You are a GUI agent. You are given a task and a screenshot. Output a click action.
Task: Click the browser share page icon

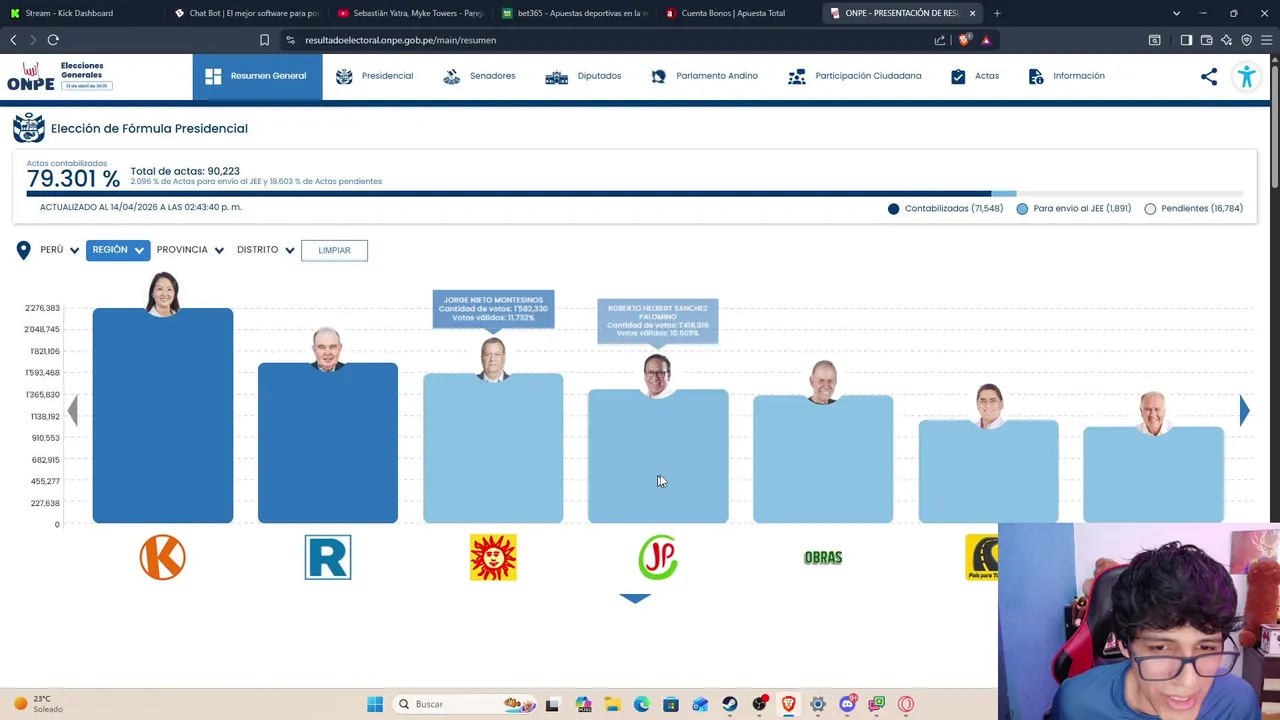940,40
